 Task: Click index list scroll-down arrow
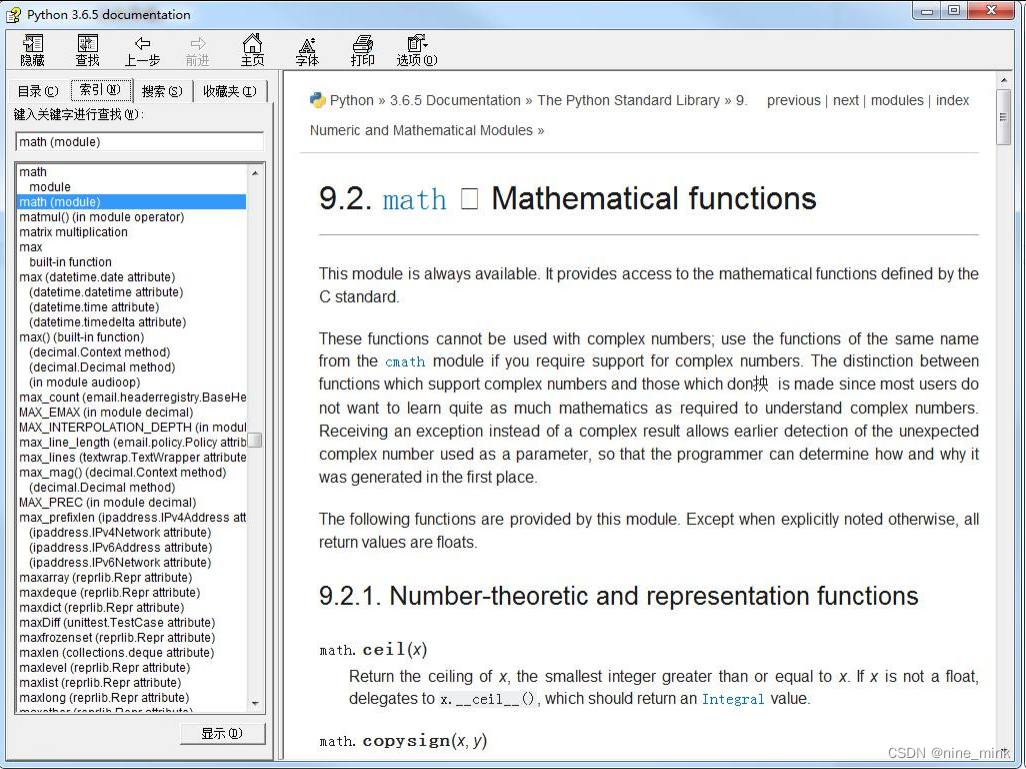point(255,704)
